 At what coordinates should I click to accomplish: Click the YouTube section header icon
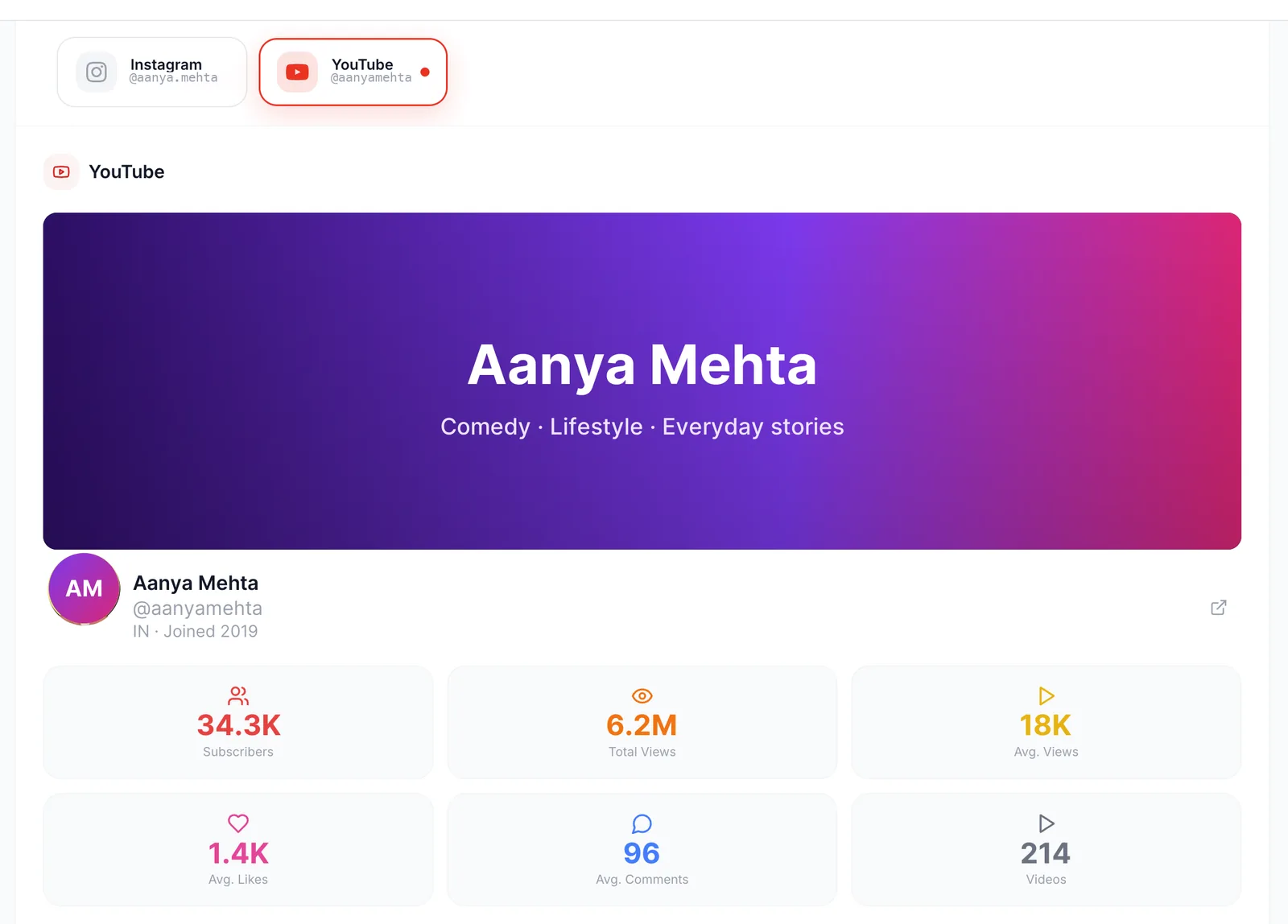click(61, 171)
